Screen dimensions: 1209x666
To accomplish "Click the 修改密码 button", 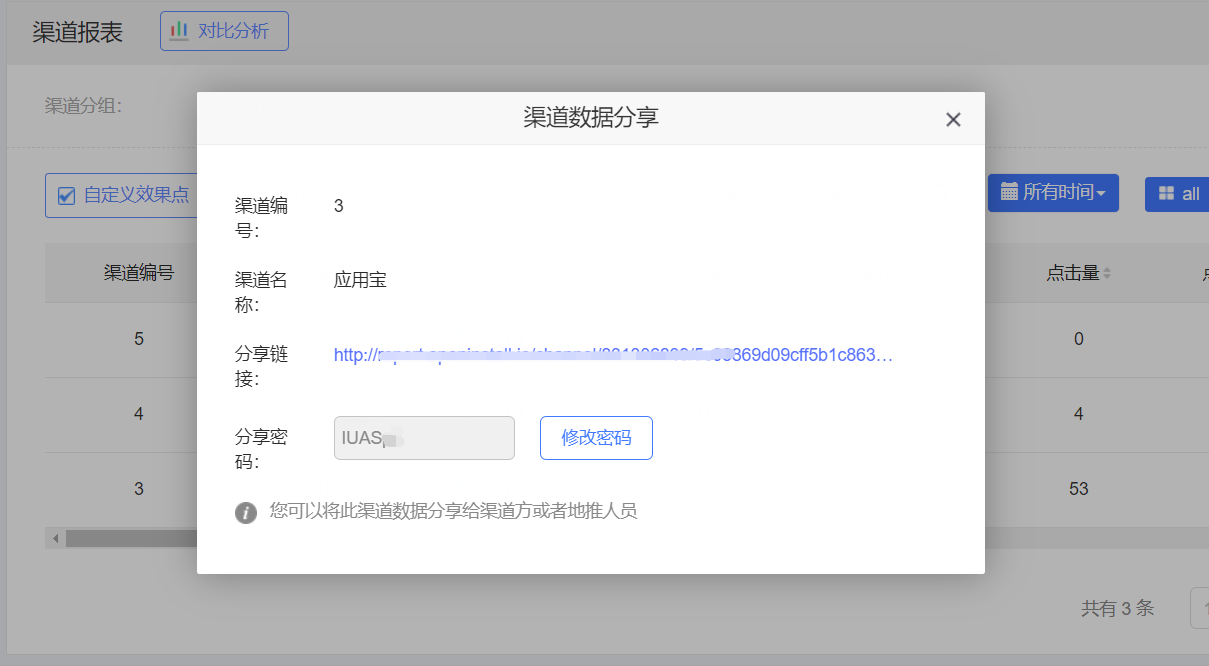I will pos(596,438).
